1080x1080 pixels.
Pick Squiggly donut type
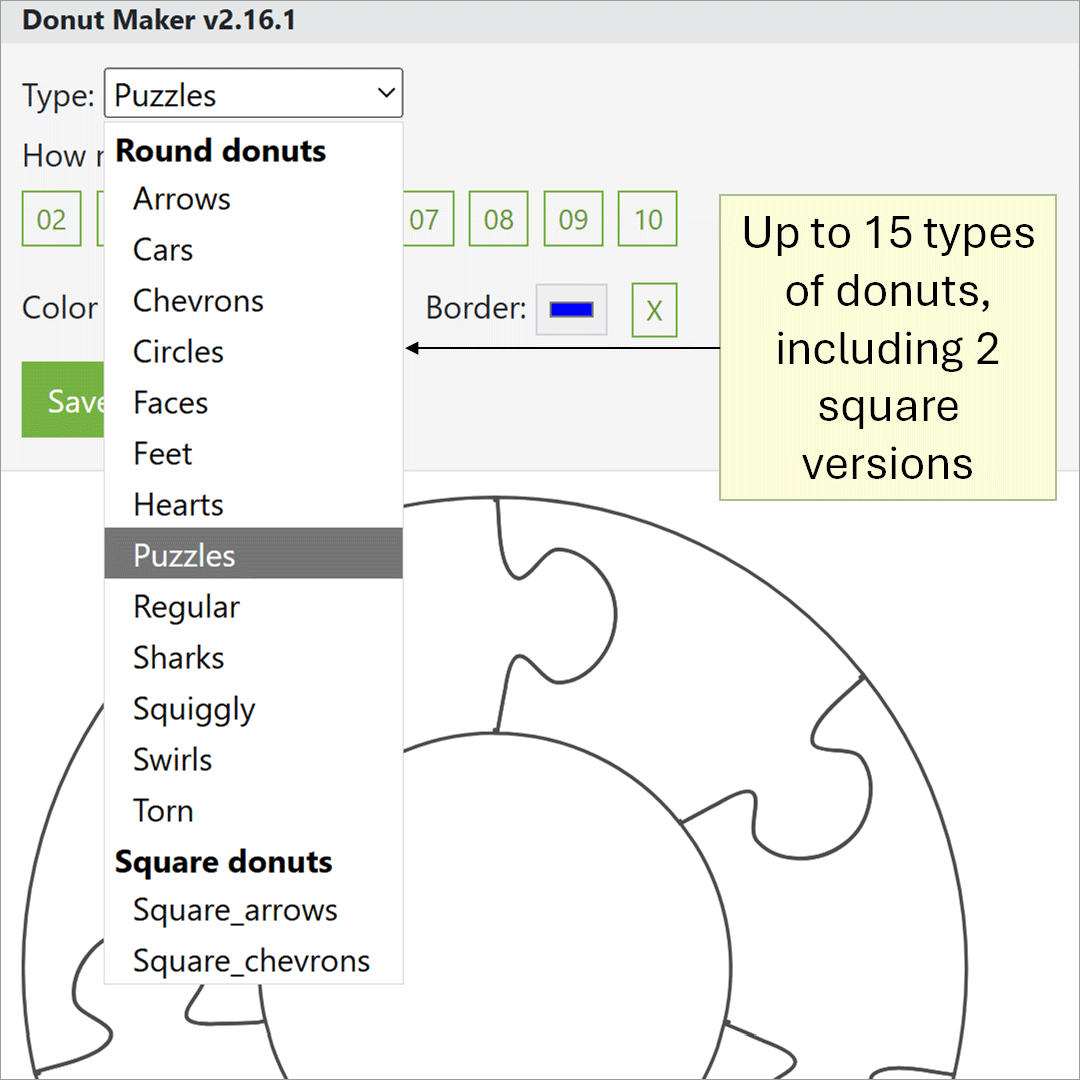pyautogui.click(x=194, y=709)
